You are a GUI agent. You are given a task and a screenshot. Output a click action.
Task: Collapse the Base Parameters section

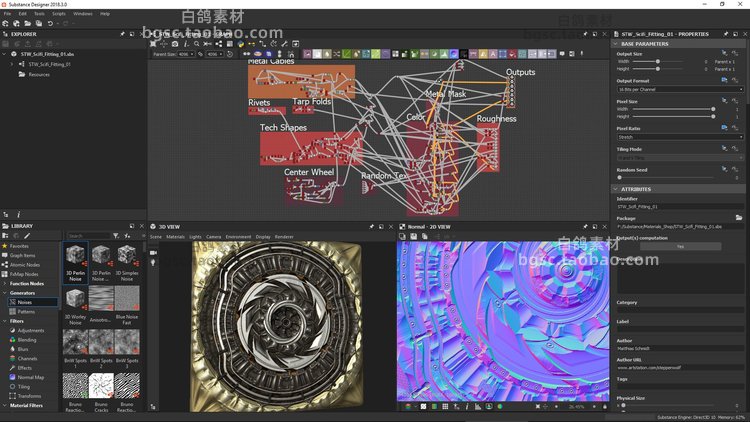point(616,44)
